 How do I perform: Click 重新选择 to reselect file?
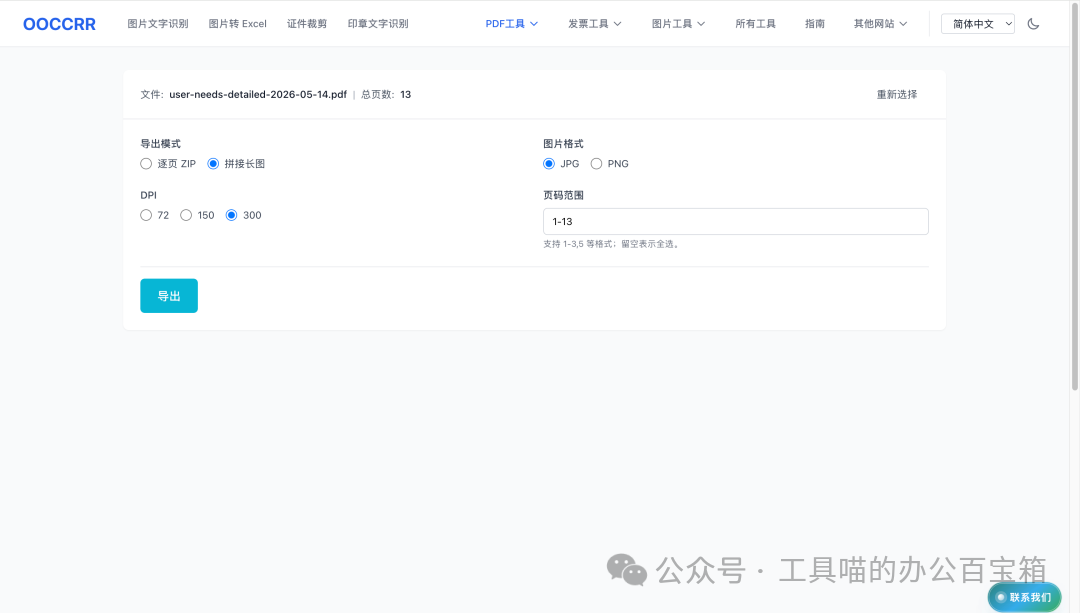(897, 94)
